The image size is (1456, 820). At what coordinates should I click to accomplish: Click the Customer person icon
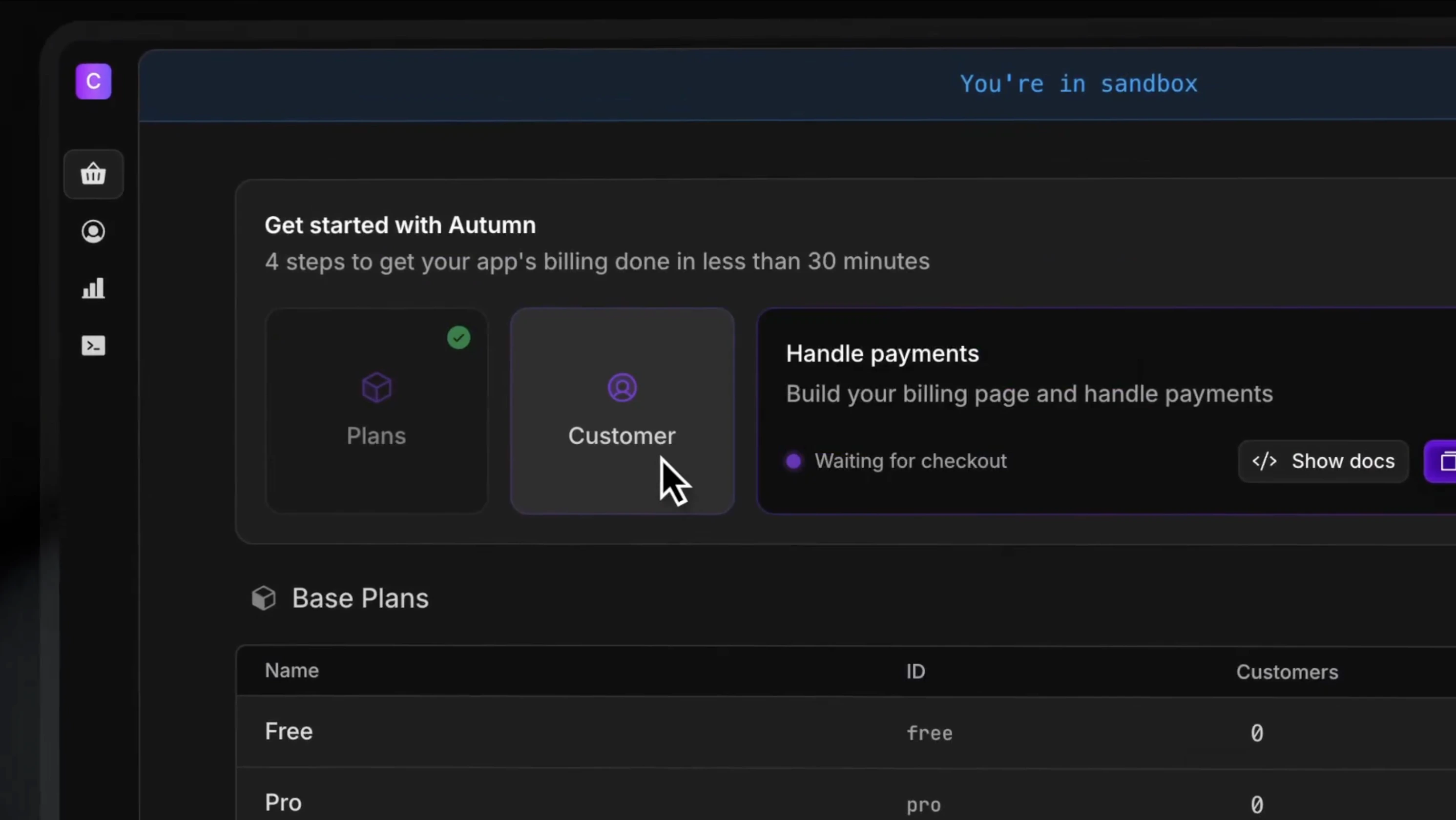pyautogui.click(x=622, y=388)
